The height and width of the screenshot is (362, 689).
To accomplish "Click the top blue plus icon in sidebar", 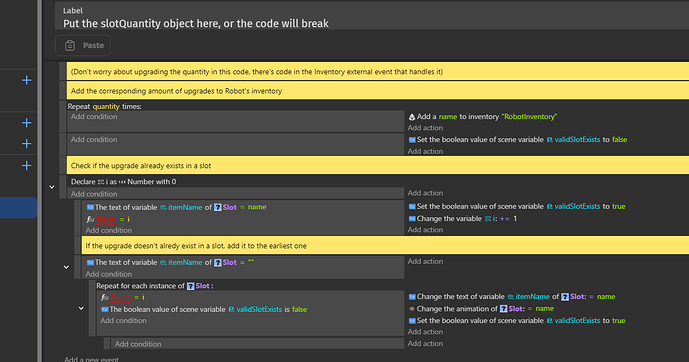I will pyautogui.click(x=26, y=80).
